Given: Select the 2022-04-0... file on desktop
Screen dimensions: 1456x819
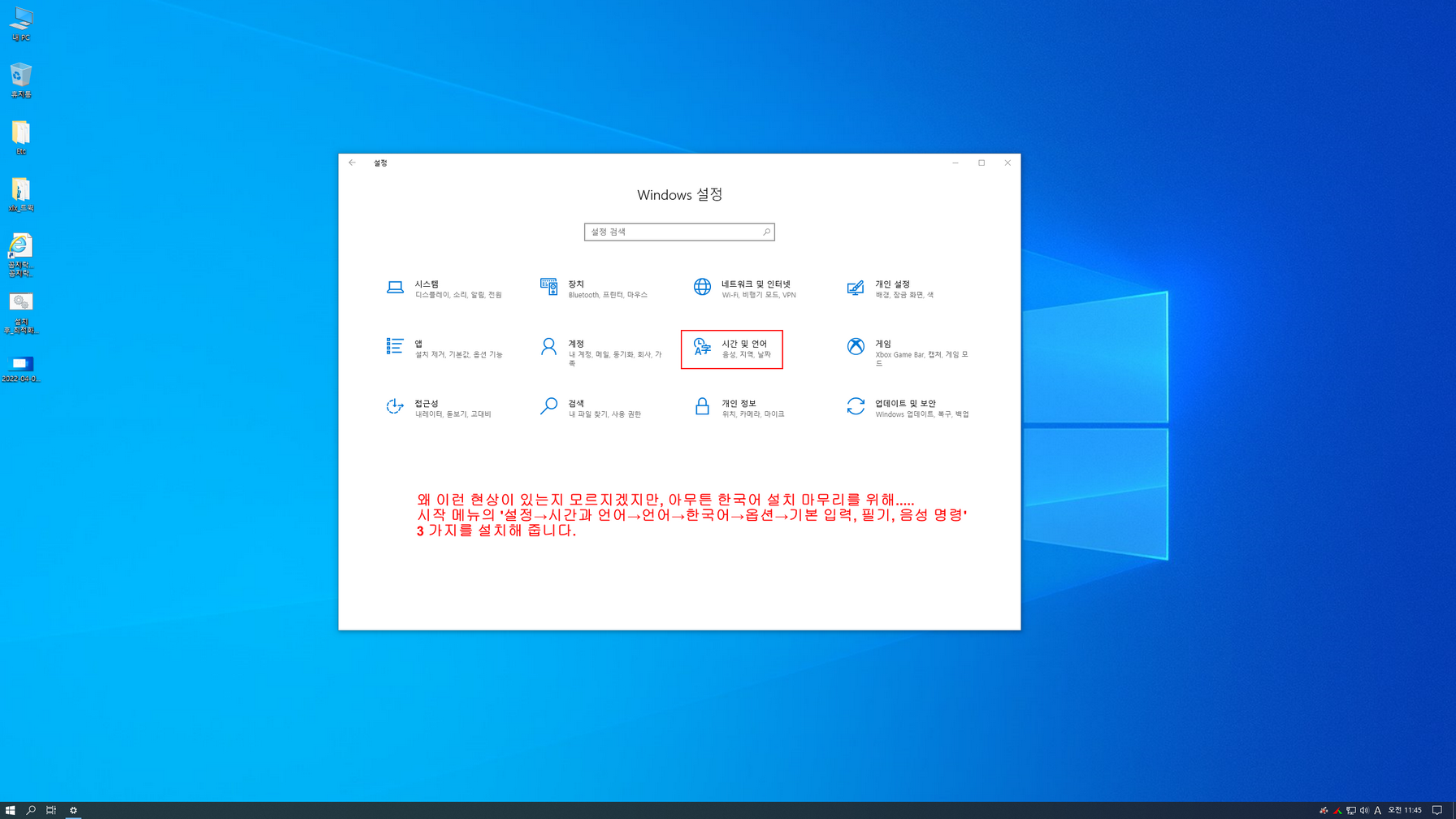Looking at the screenshot, I should [x=21, y=369].
